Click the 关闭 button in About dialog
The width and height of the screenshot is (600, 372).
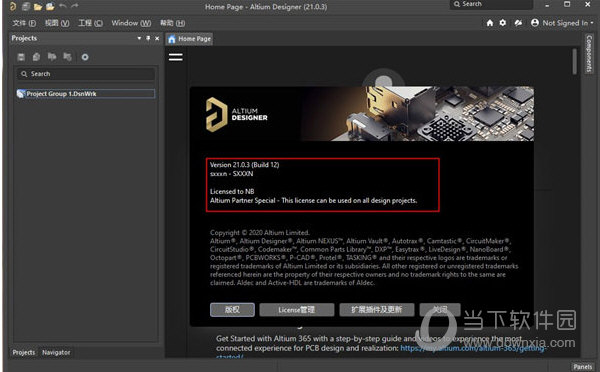(440, 310)
